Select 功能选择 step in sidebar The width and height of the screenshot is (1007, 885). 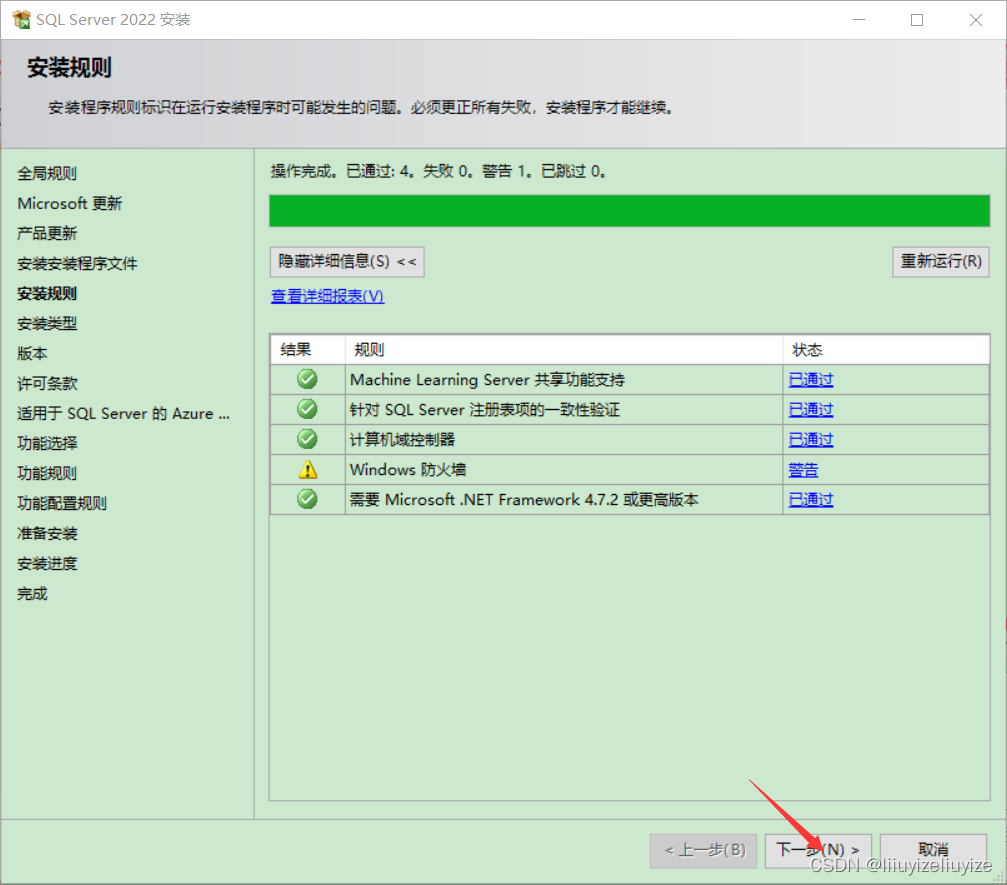(x=47, y=443)
